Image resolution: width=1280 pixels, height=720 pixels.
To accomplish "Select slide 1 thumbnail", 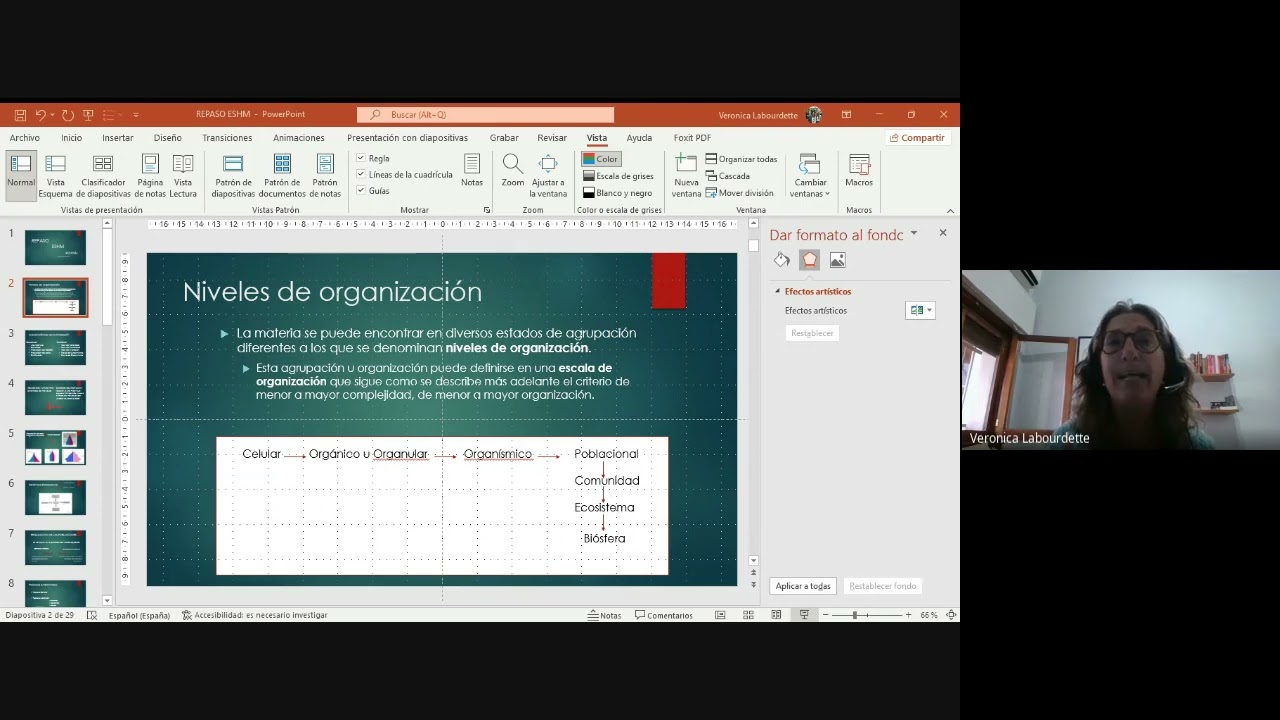I will point(56,247).
